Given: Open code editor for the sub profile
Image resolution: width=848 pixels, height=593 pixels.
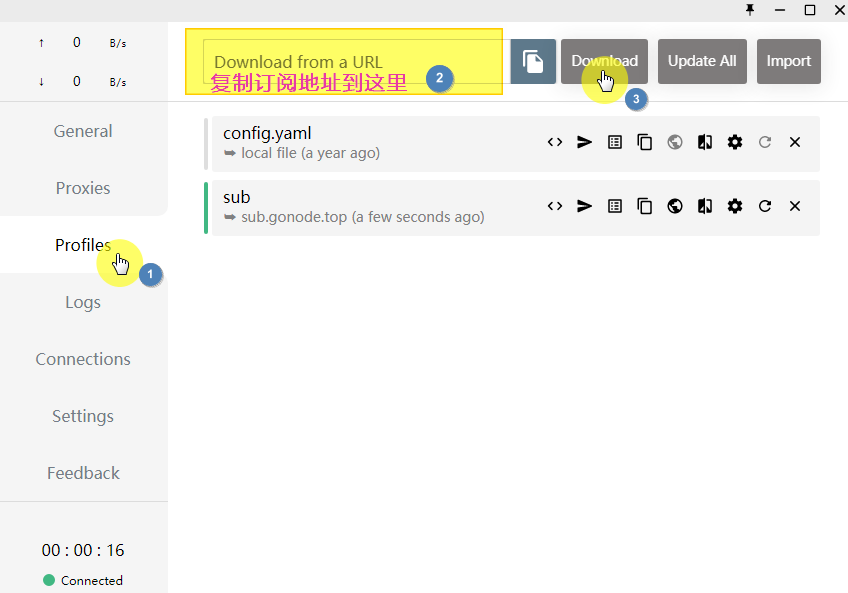Looking at the screenshot, I should (555, 206).
